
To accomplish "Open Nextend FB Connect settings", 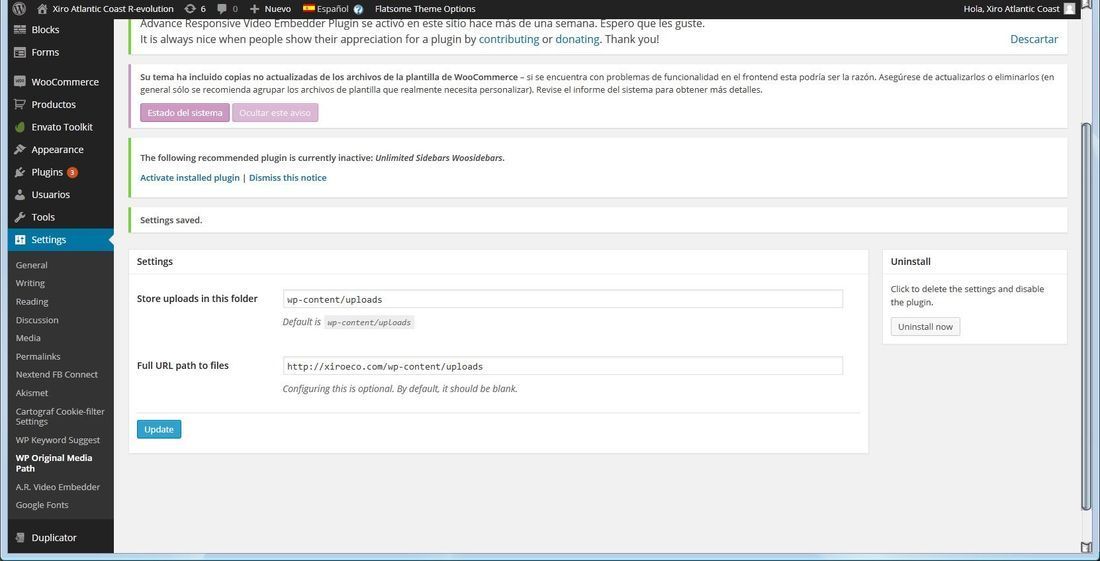I will point(57,374).
